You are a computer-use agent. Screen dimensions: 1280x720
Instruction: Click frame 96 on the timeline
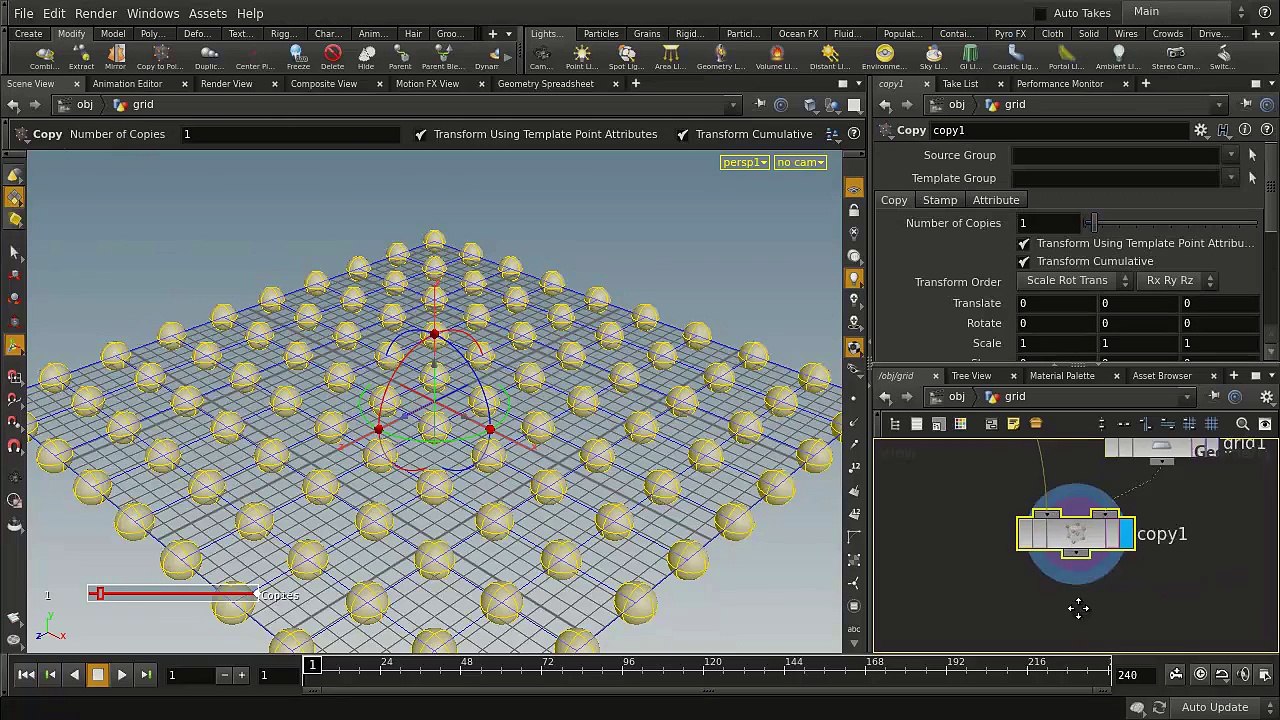[628, 665]
